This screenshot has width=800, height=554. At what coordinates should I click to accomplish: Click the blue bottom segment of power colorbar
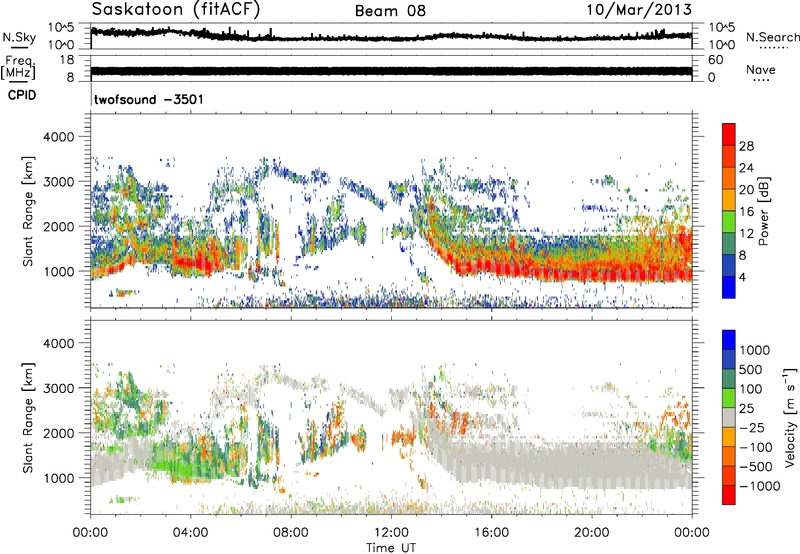pyautogui.click(x=729, y=287)
